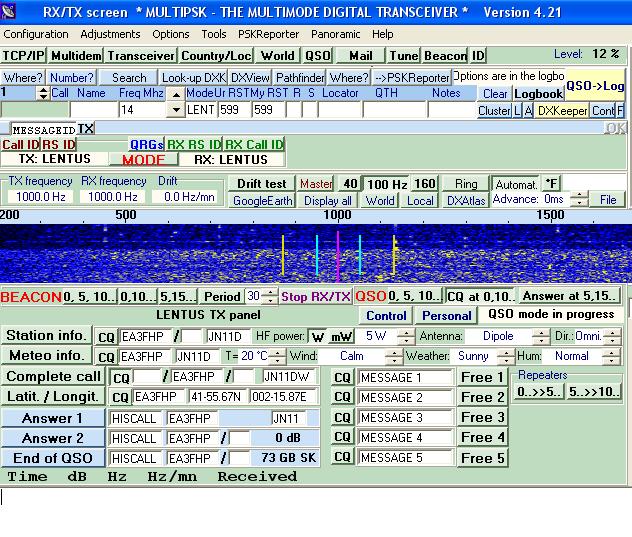Click the ID button beside Beacon
632x537 pixels.
pos(478,55)
